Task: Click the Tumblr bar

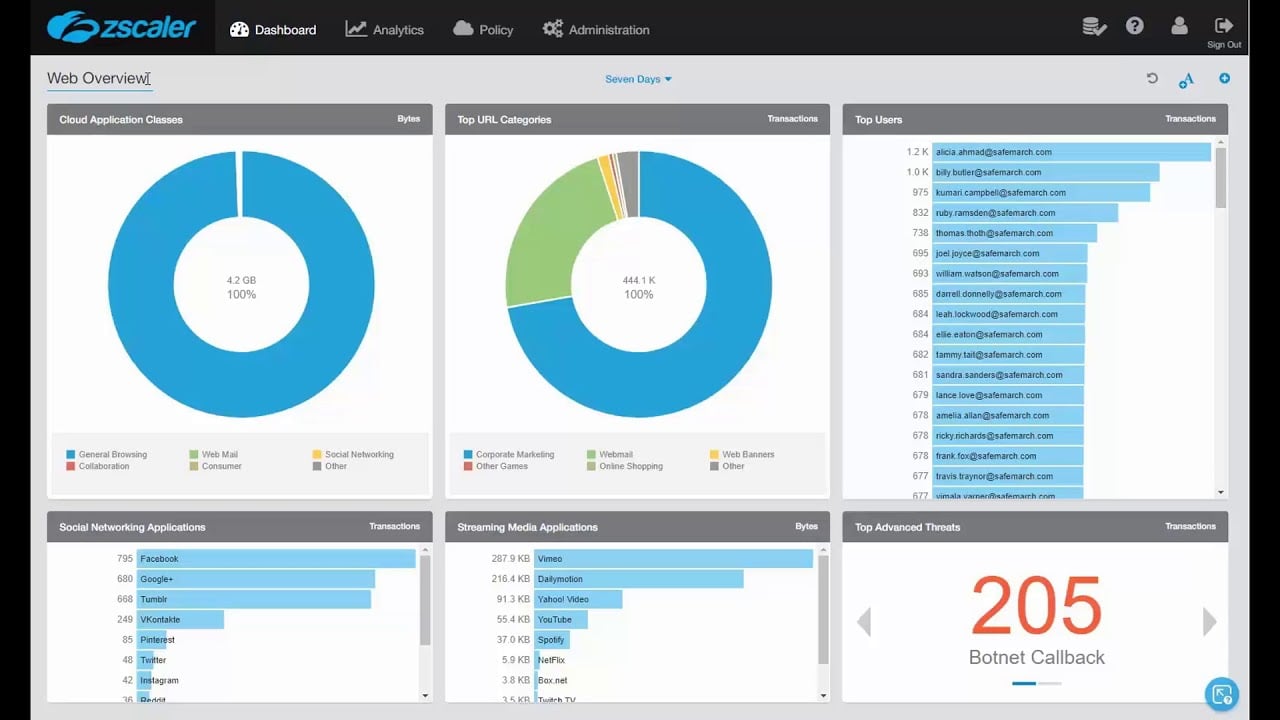Action: point(254,599)
